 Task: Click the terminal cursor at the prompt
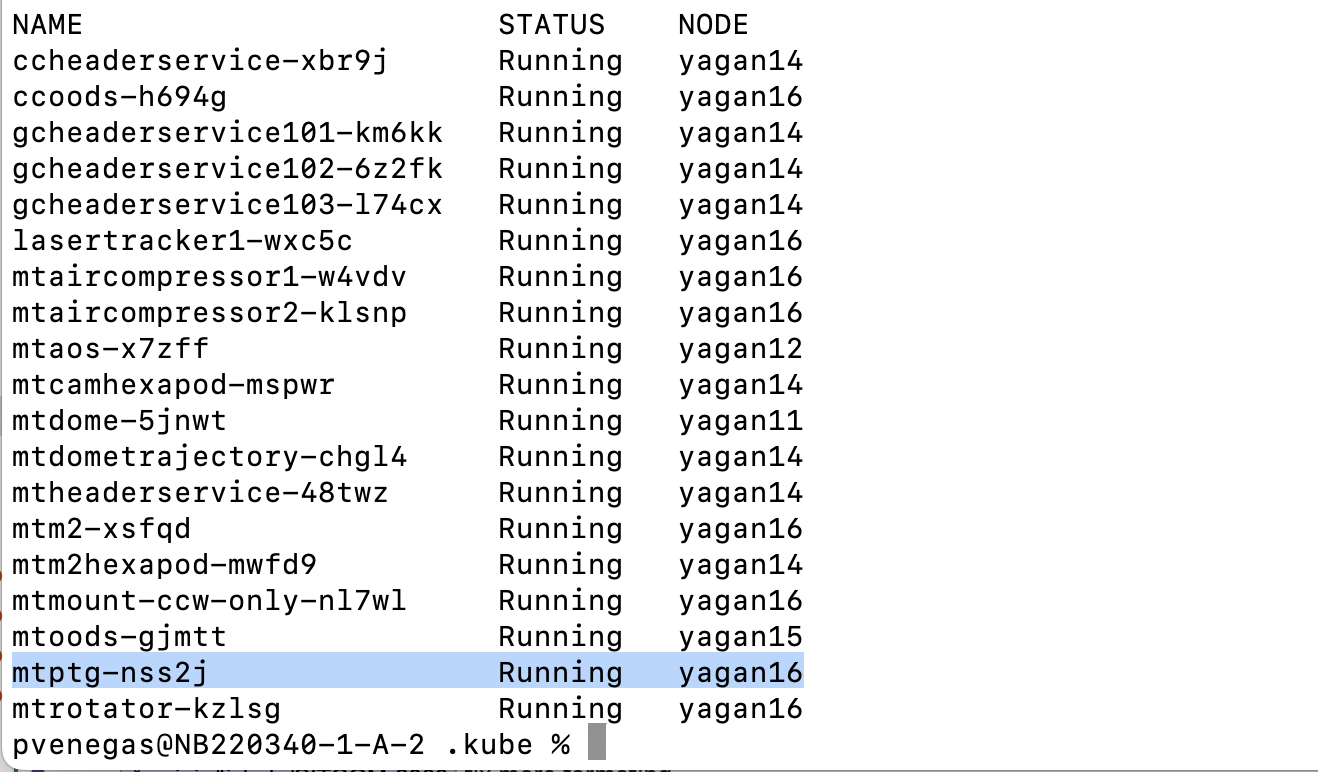[x=596, y=744]
